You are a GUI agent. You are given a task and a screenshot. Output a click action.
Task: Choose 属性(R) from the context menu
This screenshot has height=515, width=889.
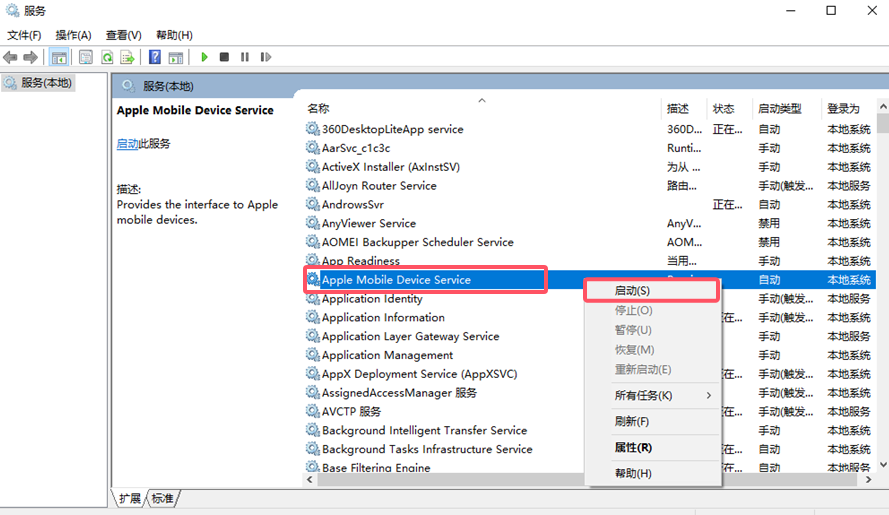633,447
